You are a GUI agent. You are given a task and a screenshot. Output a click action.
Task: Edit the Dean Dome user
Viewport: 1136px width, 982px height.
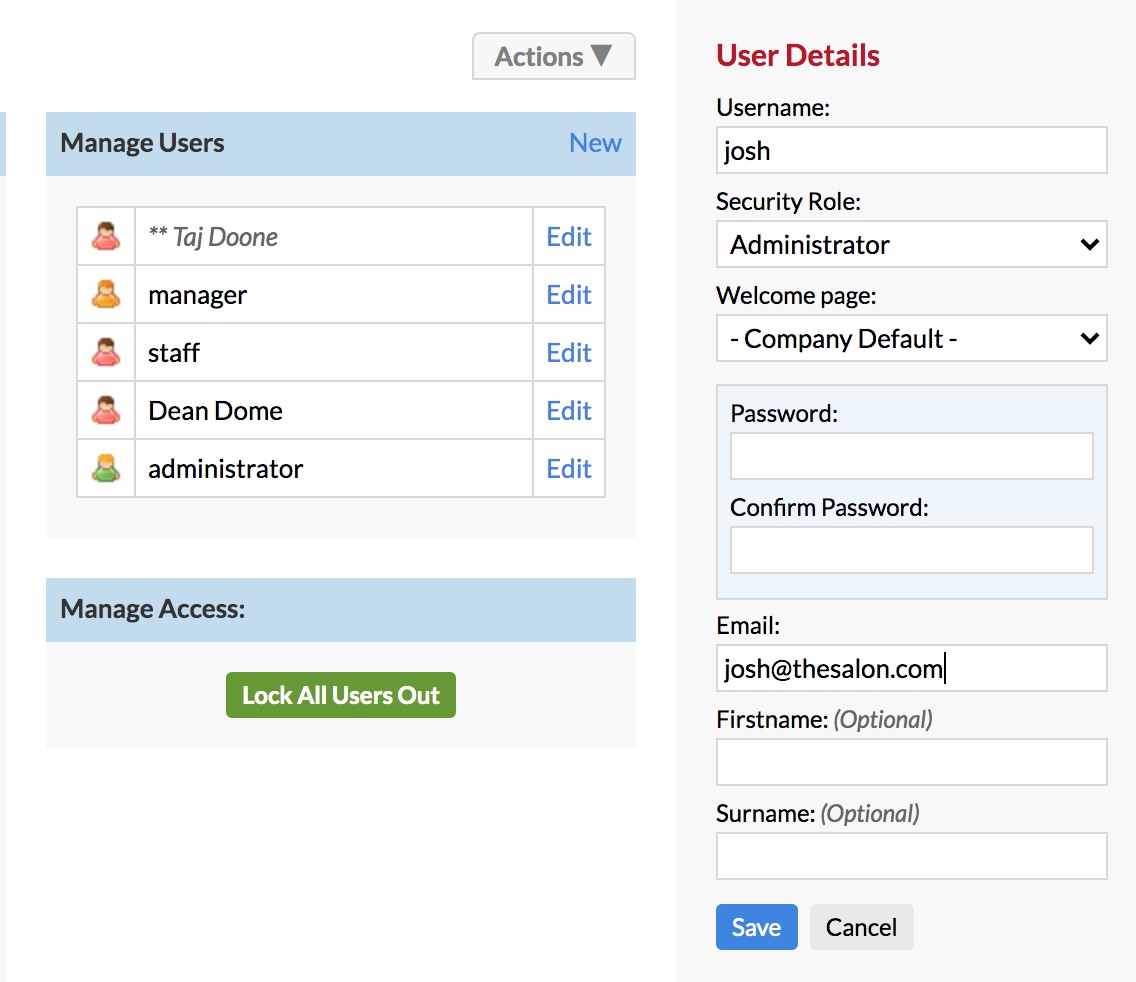click(x=569, y=411)
